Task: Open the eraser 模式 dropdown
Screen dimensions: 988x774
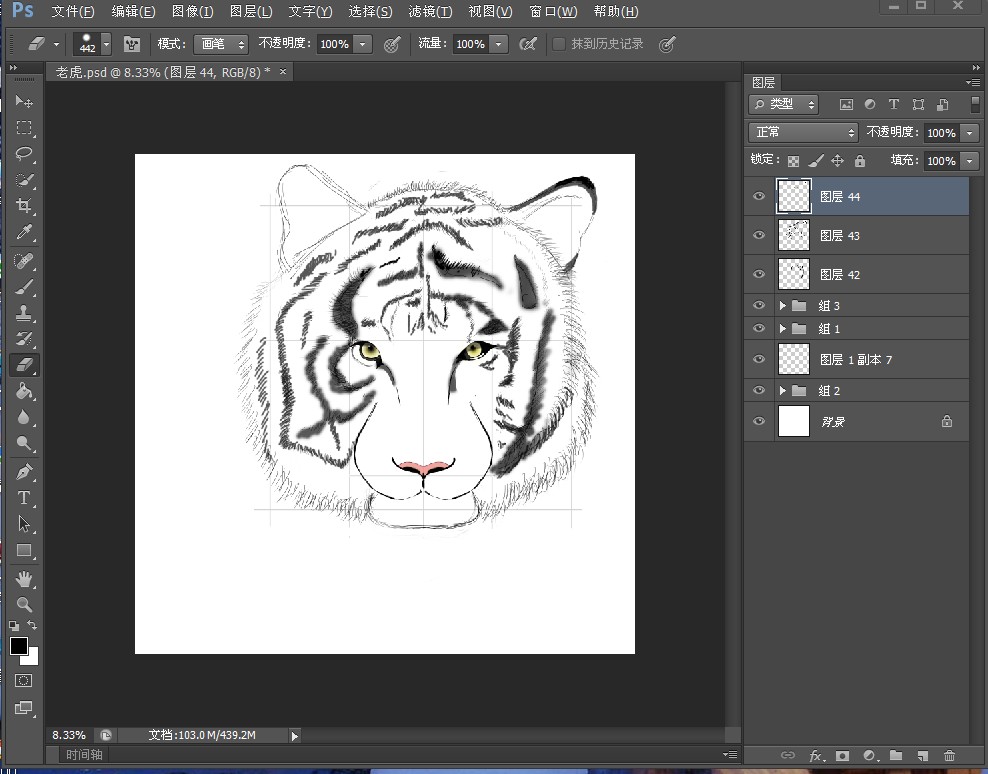Action: click(221, 44)
